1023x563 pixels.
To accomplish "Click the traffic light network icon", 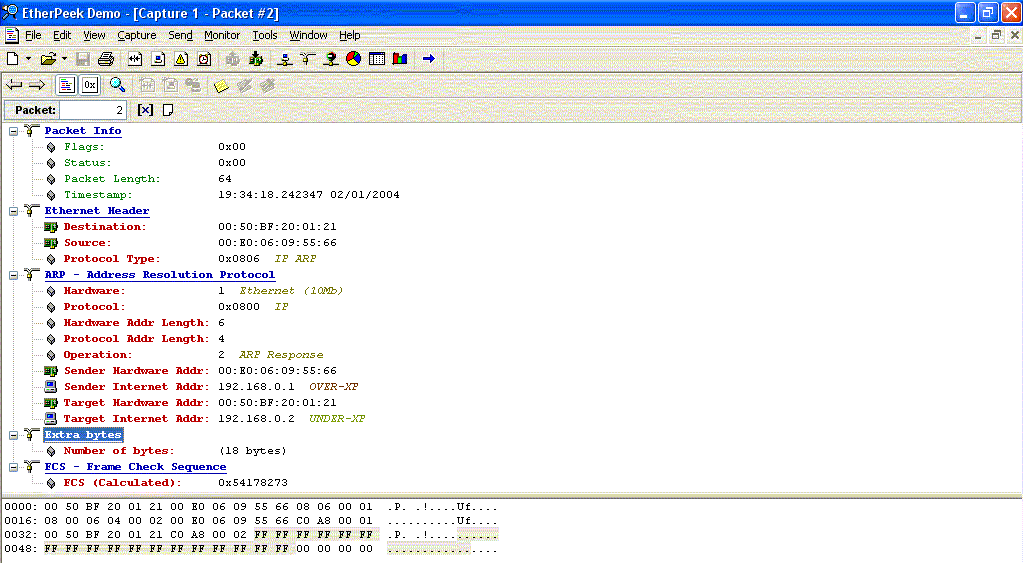I will (331, 59).
